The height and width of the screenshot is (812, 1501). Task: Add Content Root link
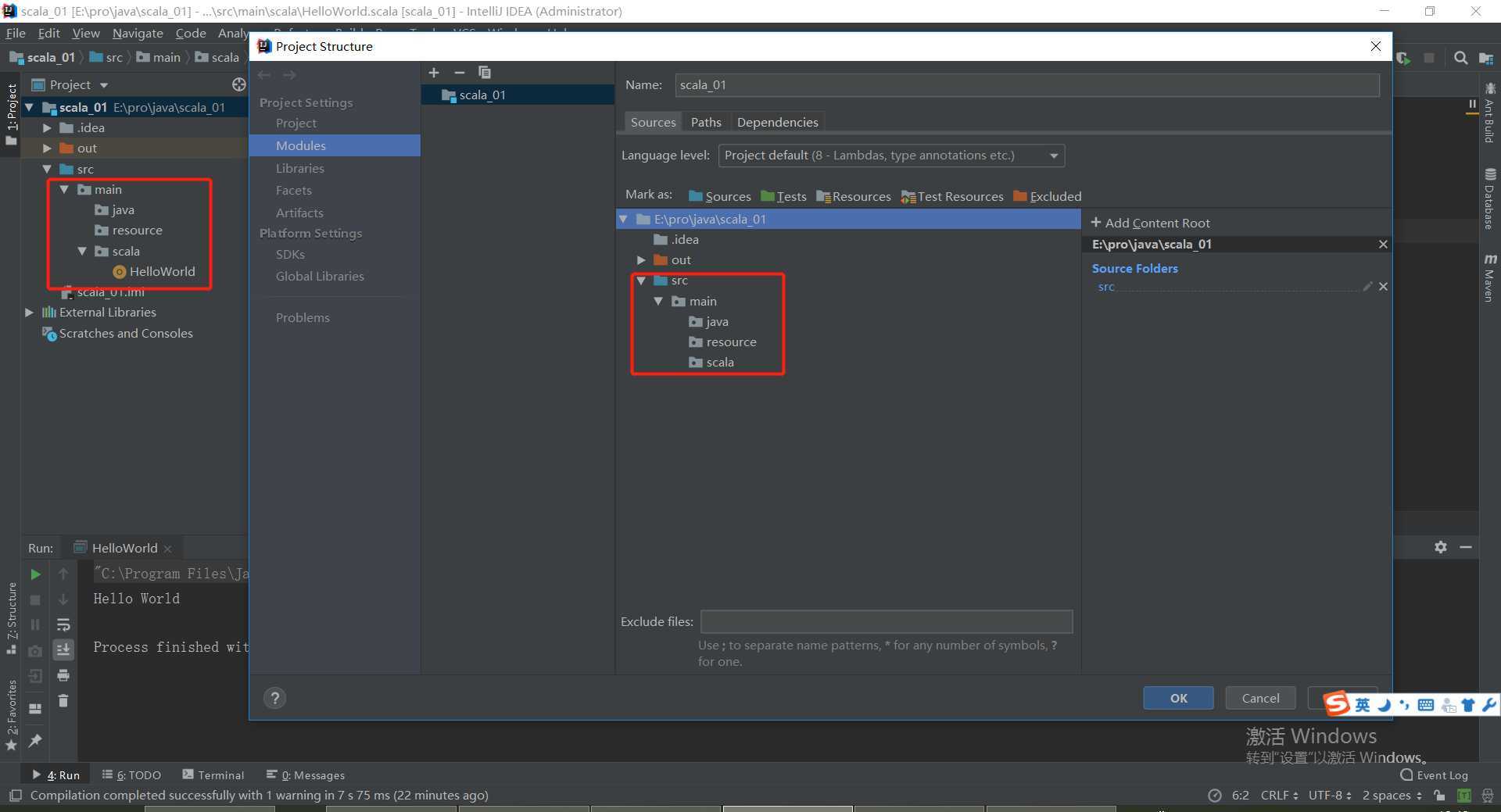pyautogui.click(x=1150, y=223)
